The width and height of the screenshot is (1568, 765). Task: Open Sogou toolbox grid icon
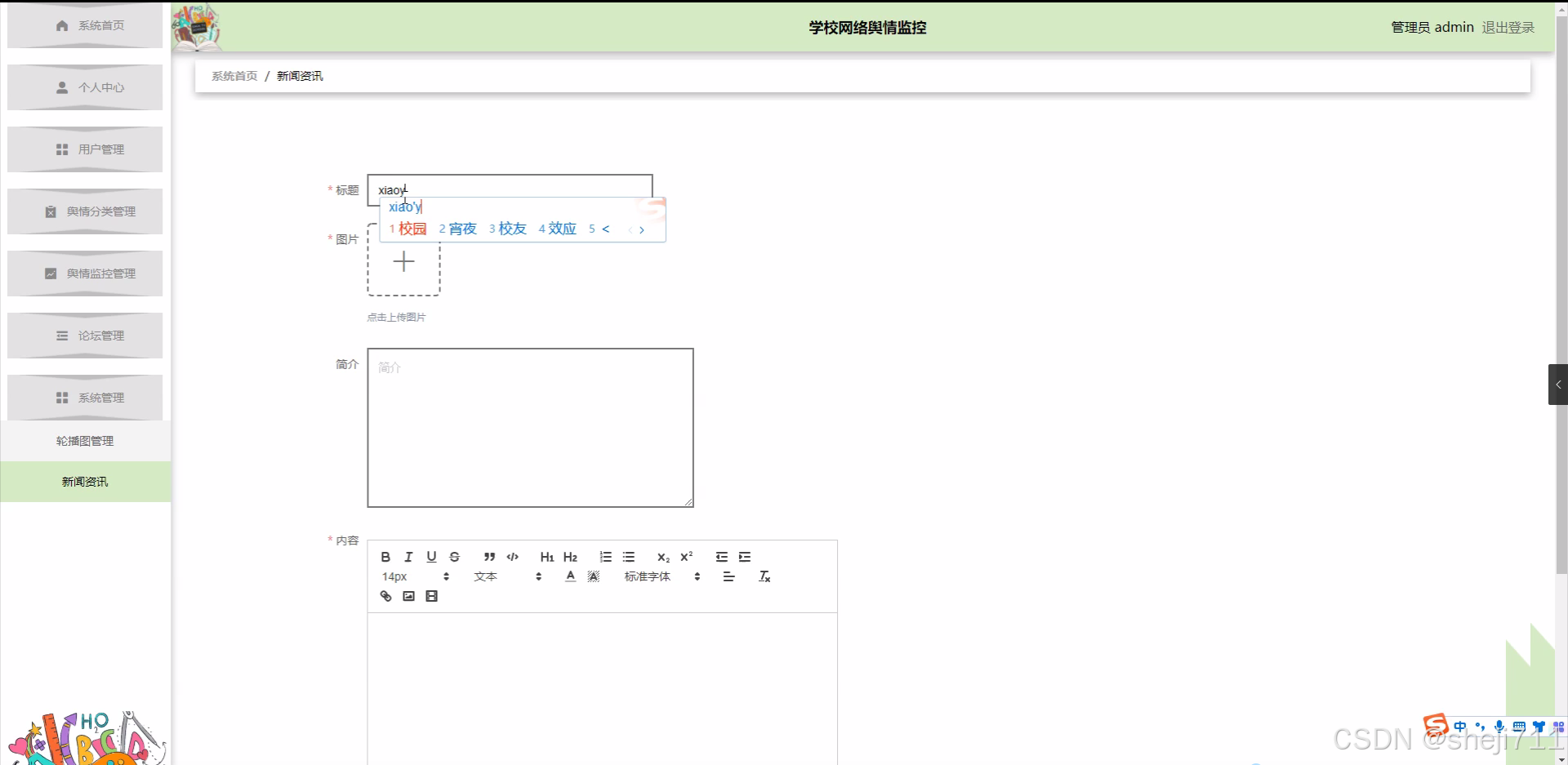click(x=1558, y=727)
